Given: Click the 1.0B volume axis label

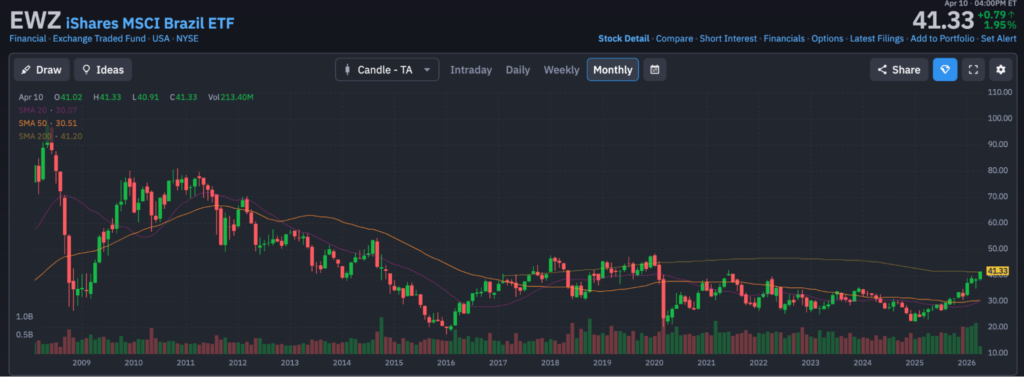Looking at the screenshot, I should tap(24, 316).
